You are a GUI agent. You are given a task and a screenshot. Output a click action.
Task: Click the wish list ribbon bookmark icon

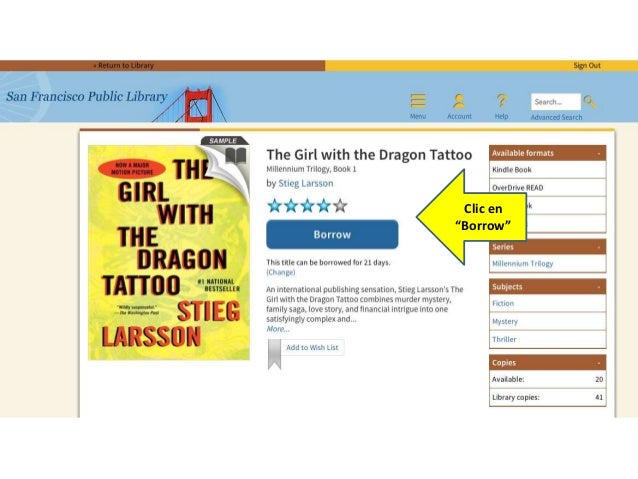274,354
